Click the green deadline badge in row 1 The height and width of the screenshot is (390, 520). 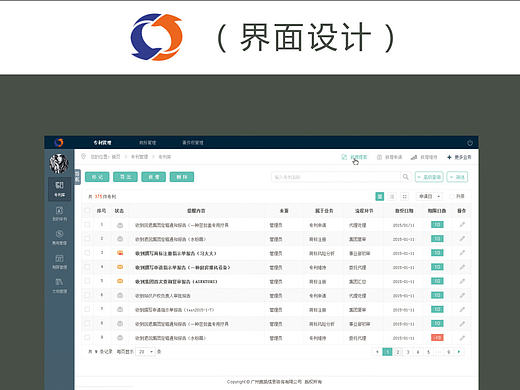[x=437, y=225]
